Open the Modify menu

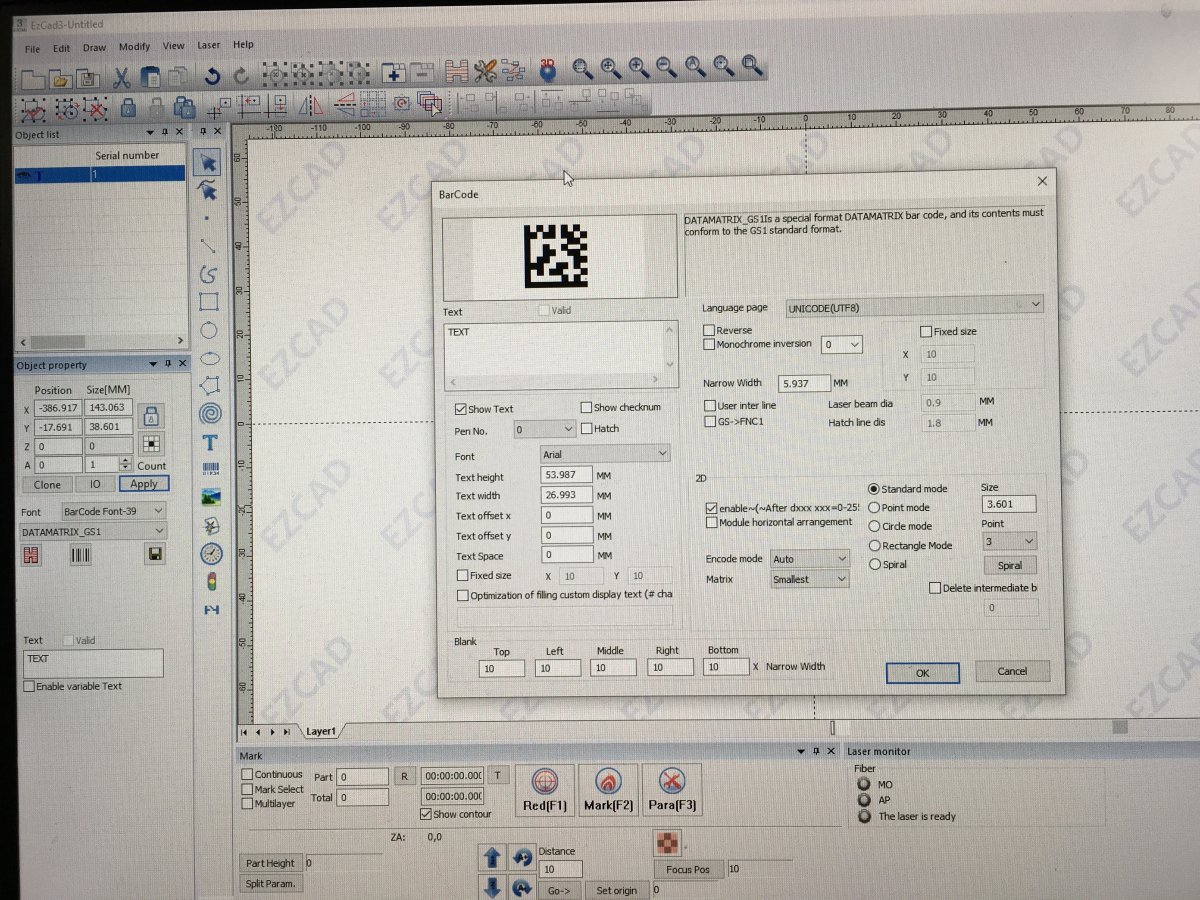point(134,47)
